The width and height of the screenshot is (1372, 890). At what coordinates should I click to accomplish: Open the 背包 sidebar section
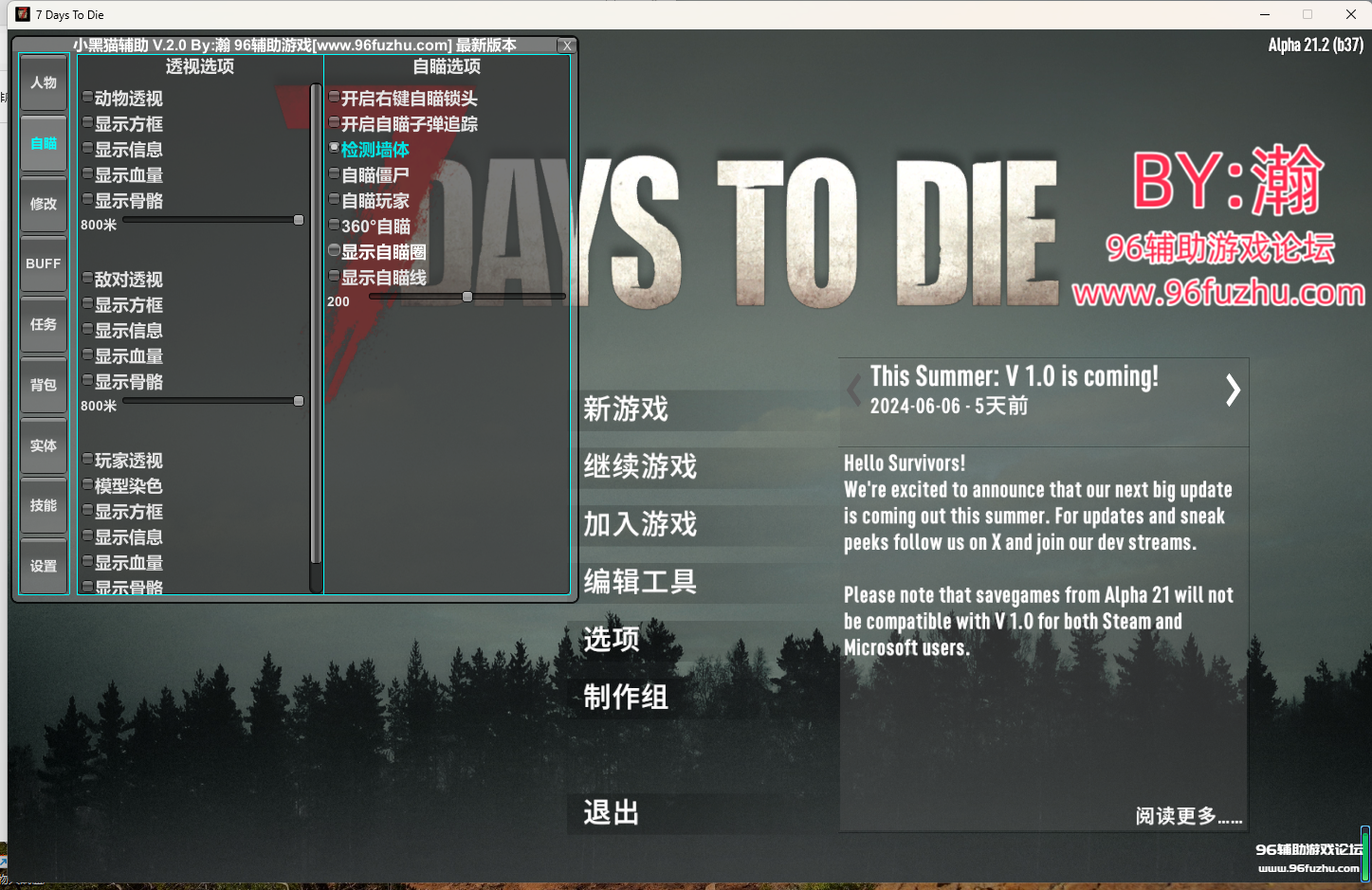[x=44, y=385]
